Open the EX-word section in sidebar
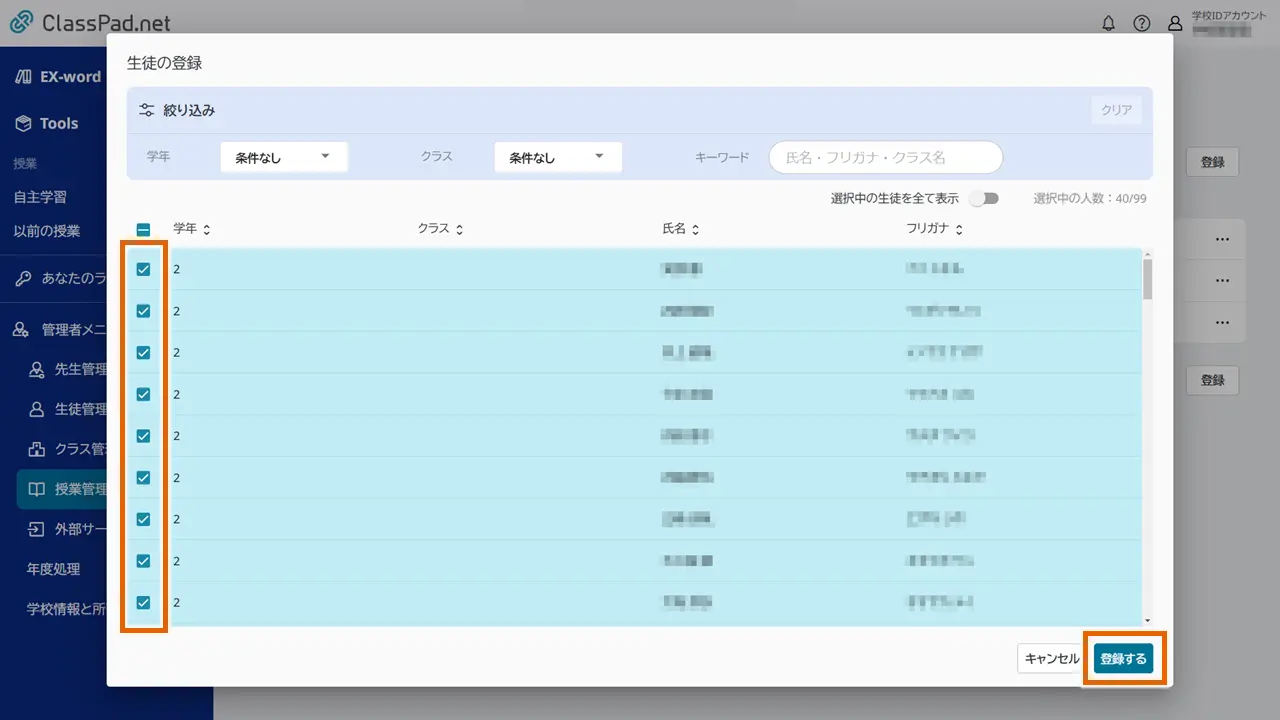1280x720 pixels. point(60,76)
